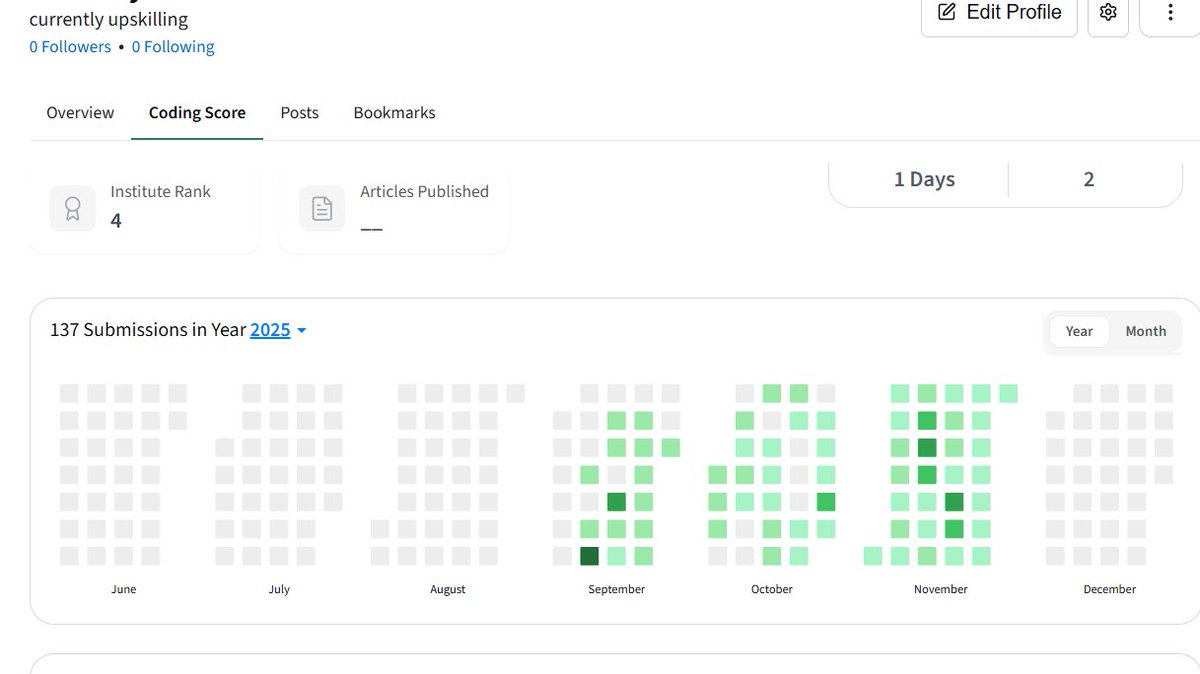Click the Articles Published label
The image size is (1200, 674).
click(424, 191)
